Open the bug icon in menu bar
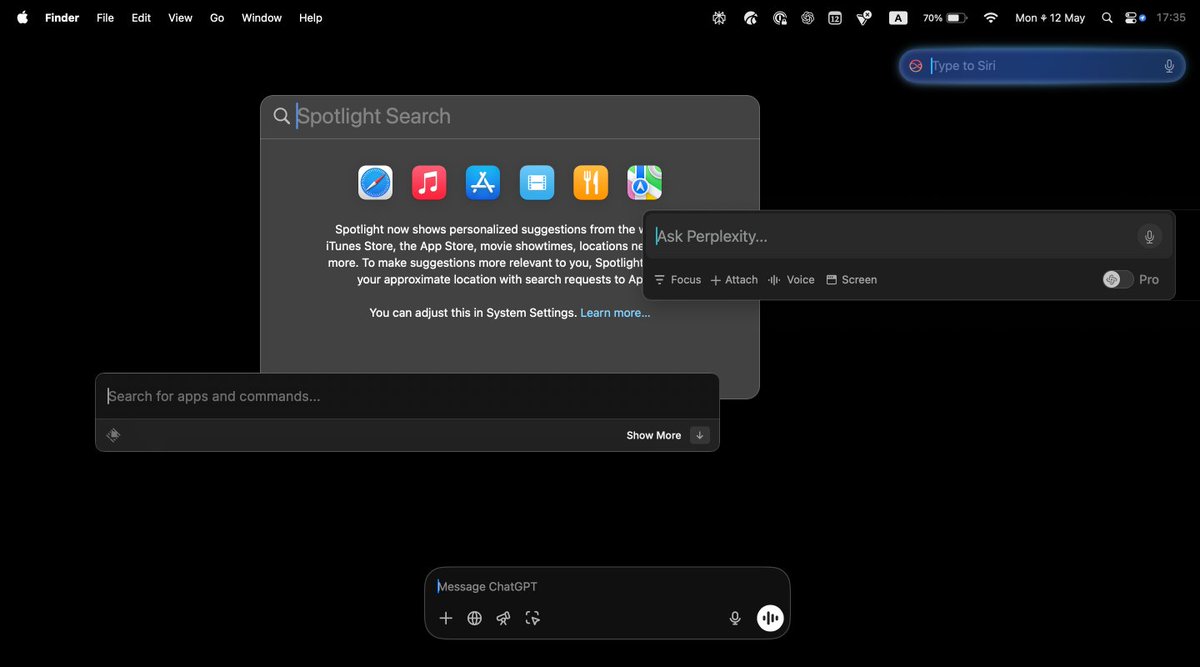The image size is (1200, 667). click(x=718, y=18)
